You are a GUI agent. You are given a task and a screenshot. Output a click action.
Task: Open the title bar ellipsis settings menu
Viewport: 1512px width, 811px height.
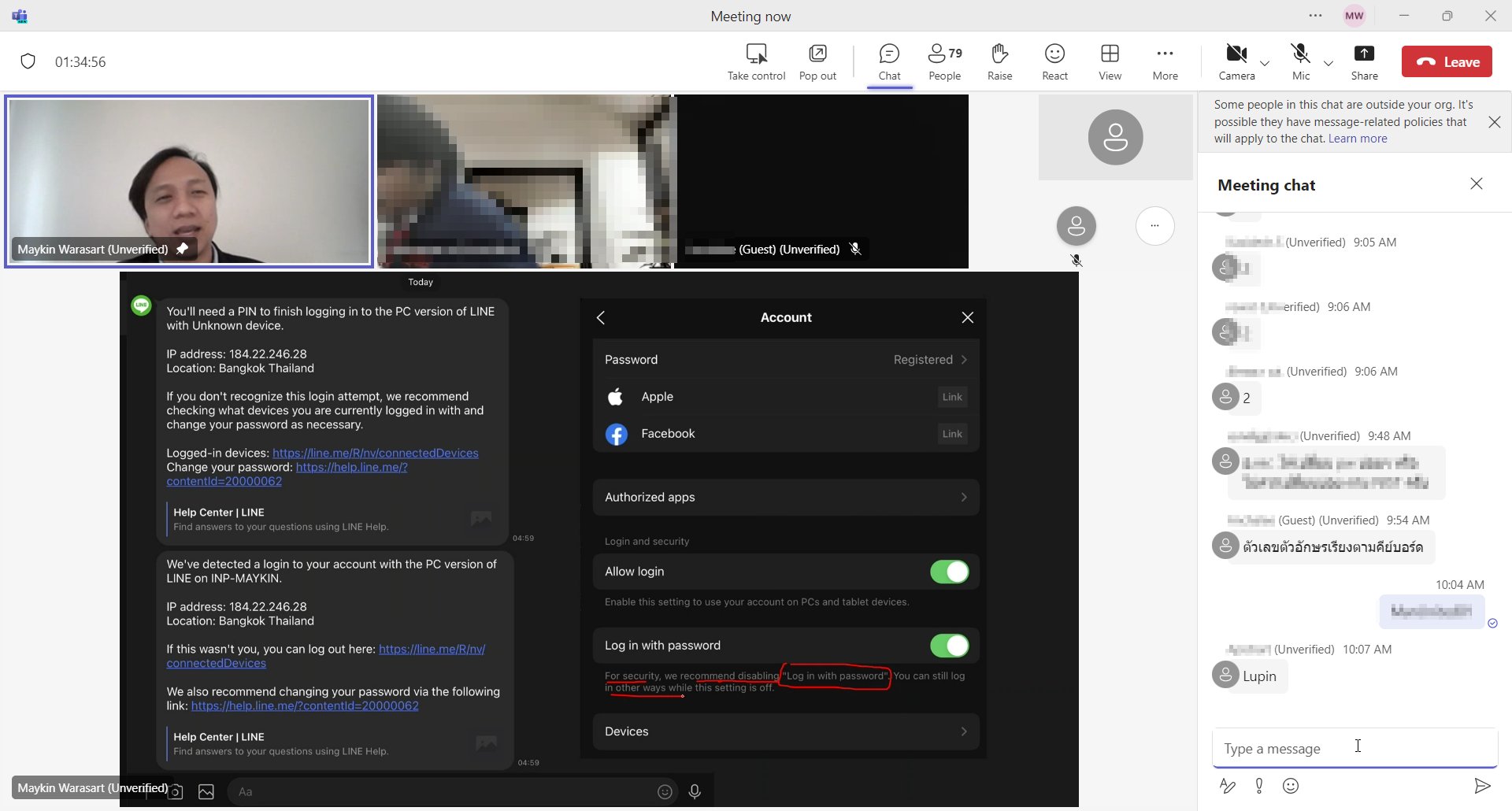pyautogui.click(x=1316, y=16)
